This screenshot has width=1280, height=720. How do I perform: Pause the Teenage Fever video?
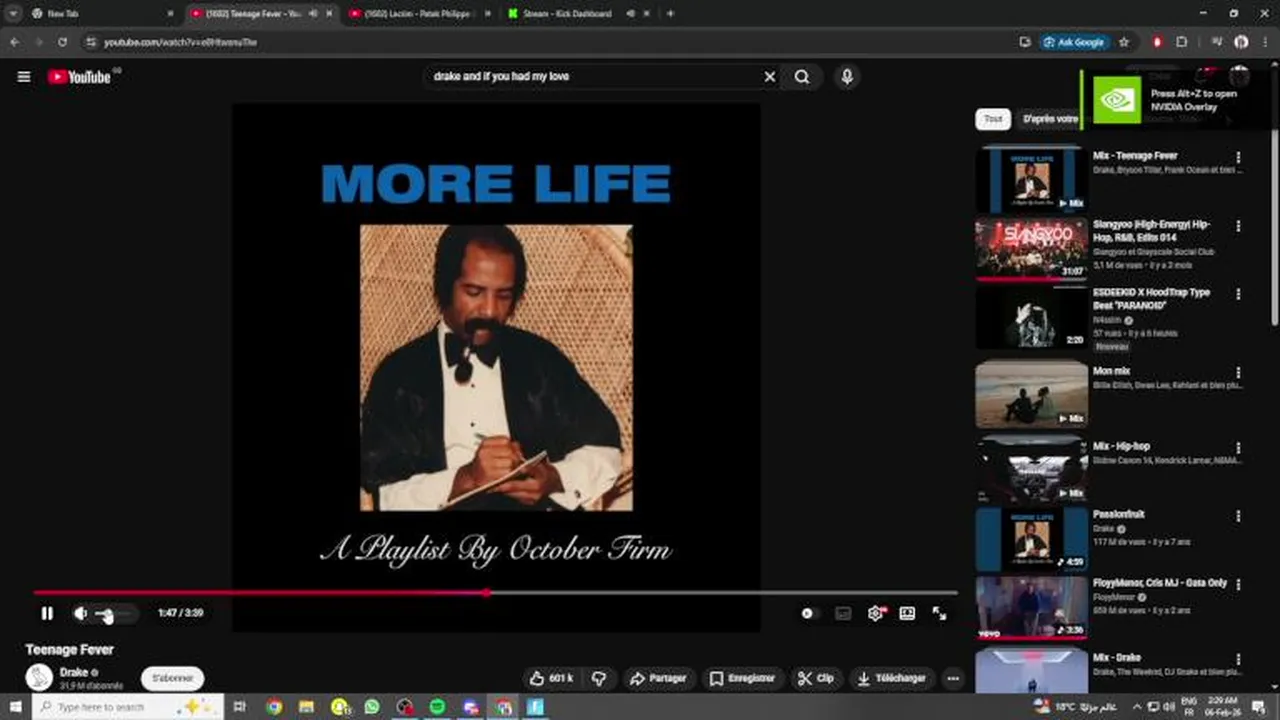click(47, 614)
